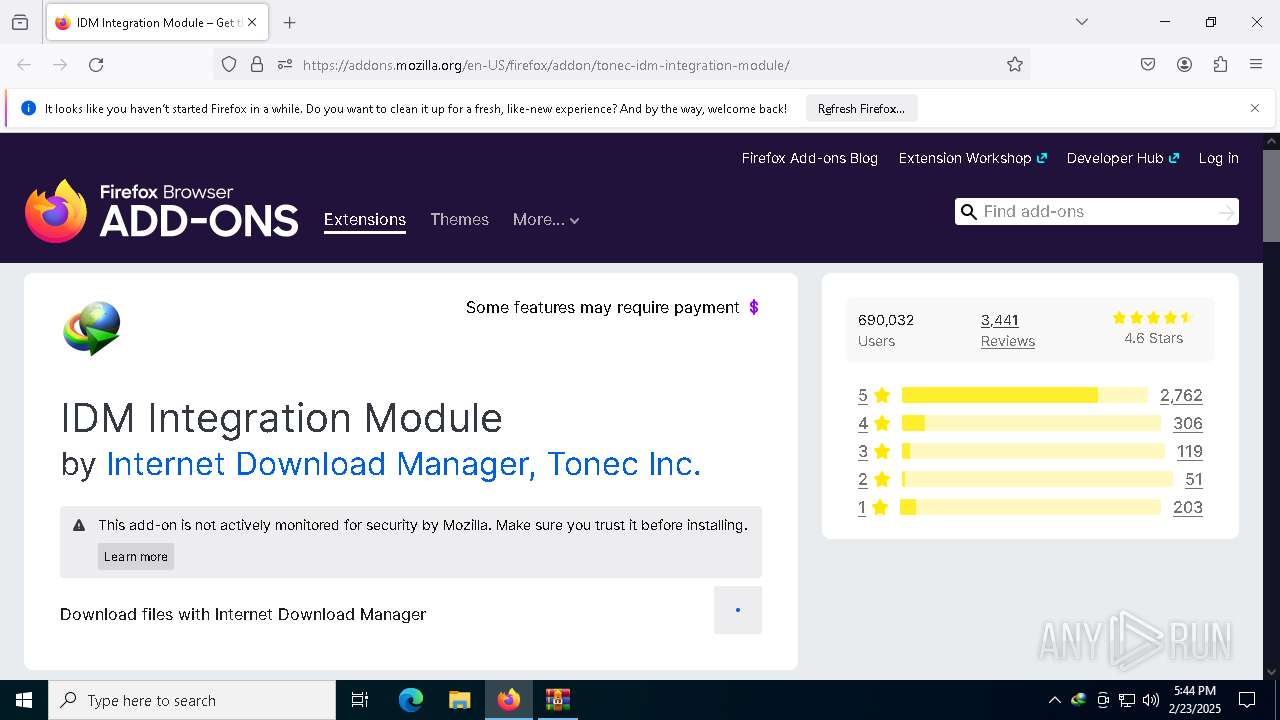Screen dimensions: 1280x720
Task: Open the Save to Pocket icon
Action: click(x=1148, y=65)
